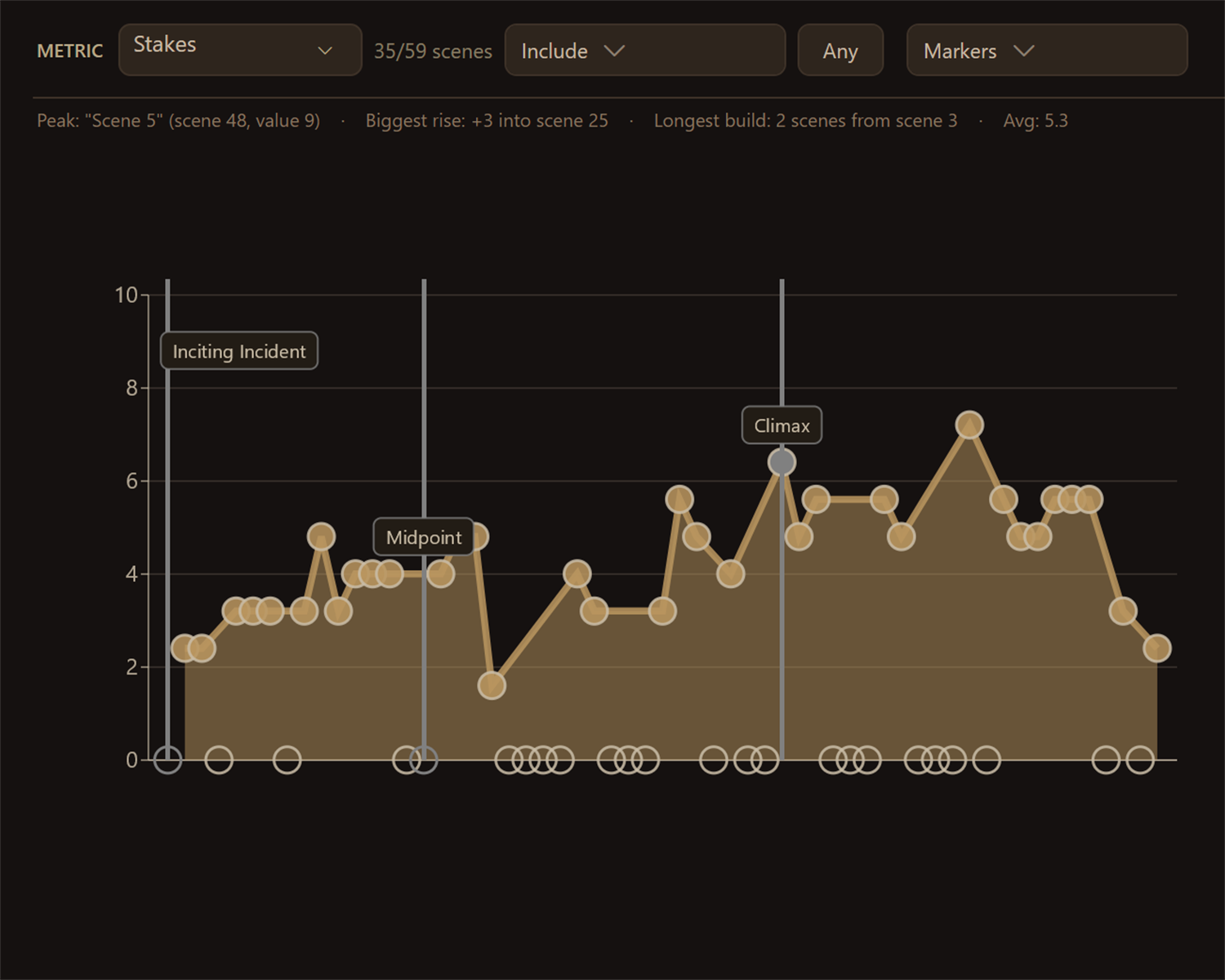Click the 35/59 scenes counter
The width and height of the screenshot is (1225, 980).
(433, 51)
